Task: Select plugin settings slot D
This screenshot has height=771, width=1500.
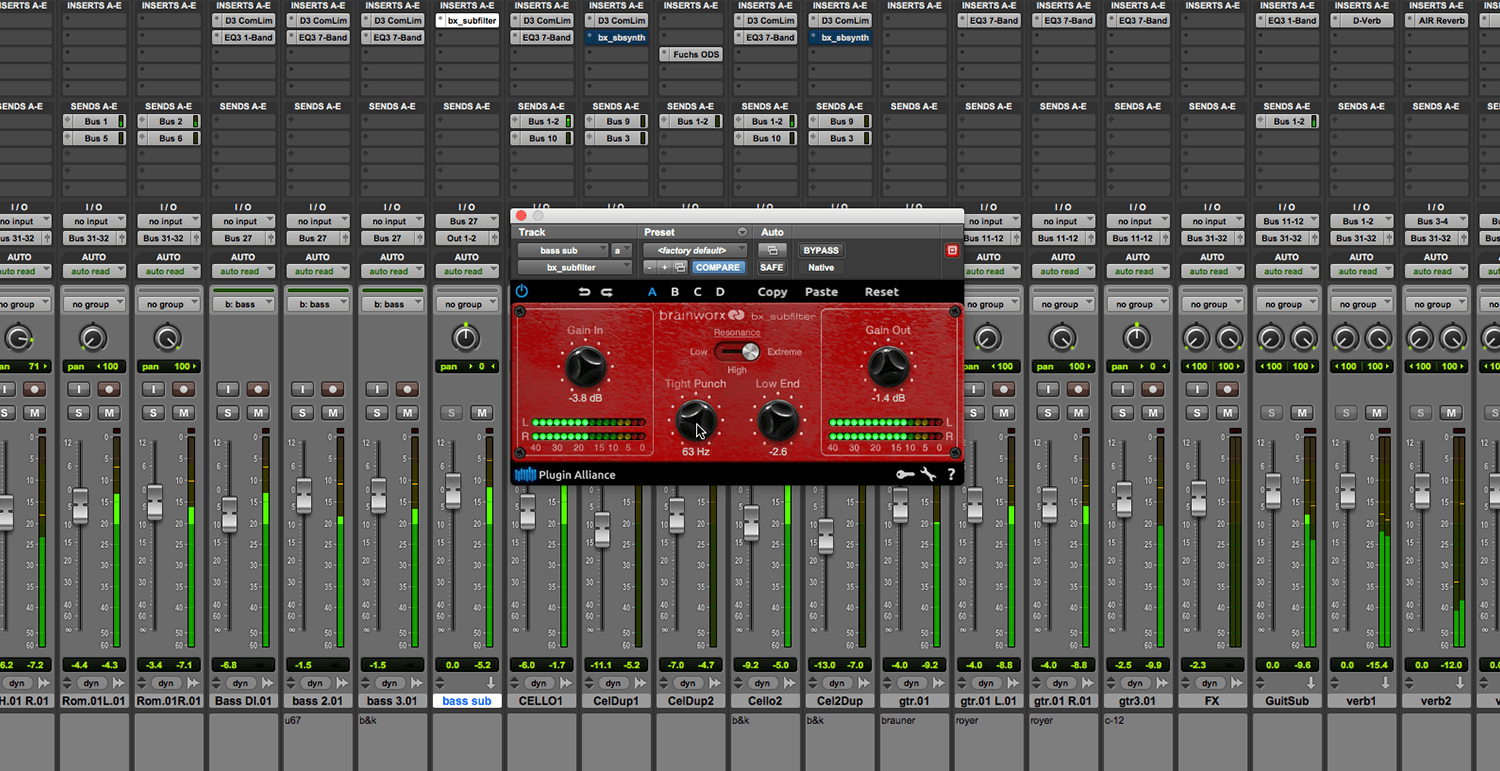Action: [x=720, y=292]
